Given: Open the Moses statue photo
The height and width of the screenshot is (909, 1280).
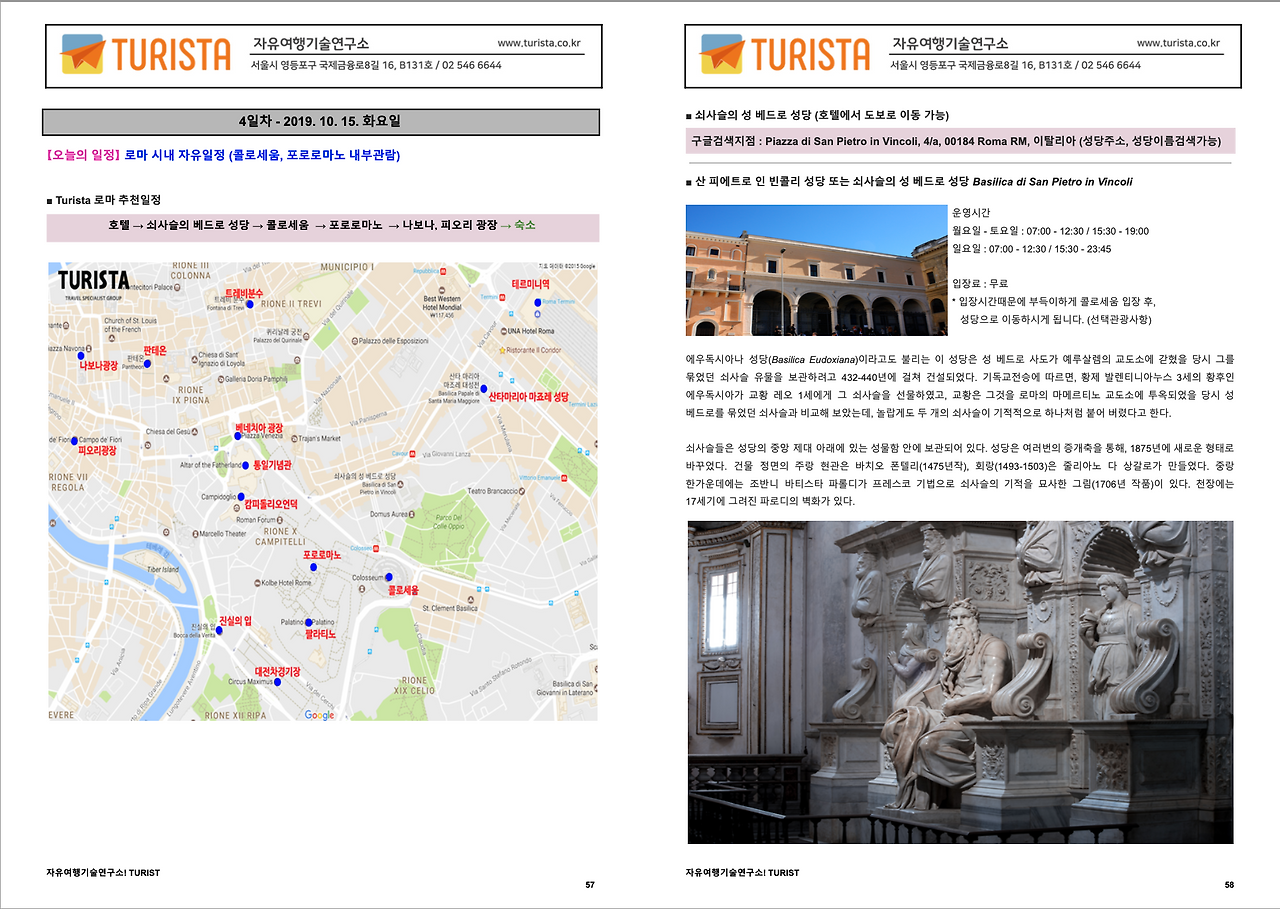Looking at the screenshot, I should pos(961,682).
